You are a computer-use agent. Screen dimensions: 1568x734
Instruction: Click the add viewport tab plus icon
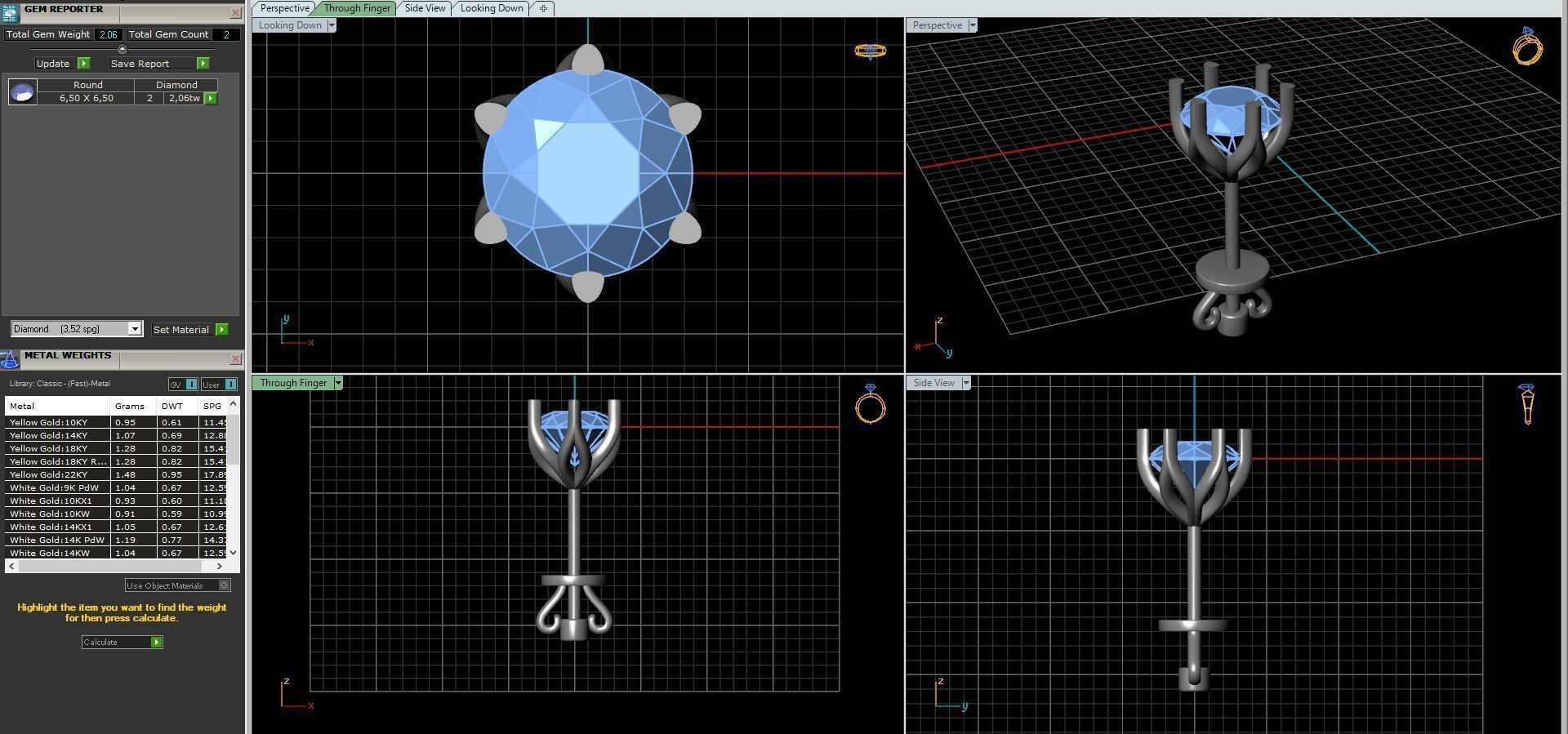(543, 8)
